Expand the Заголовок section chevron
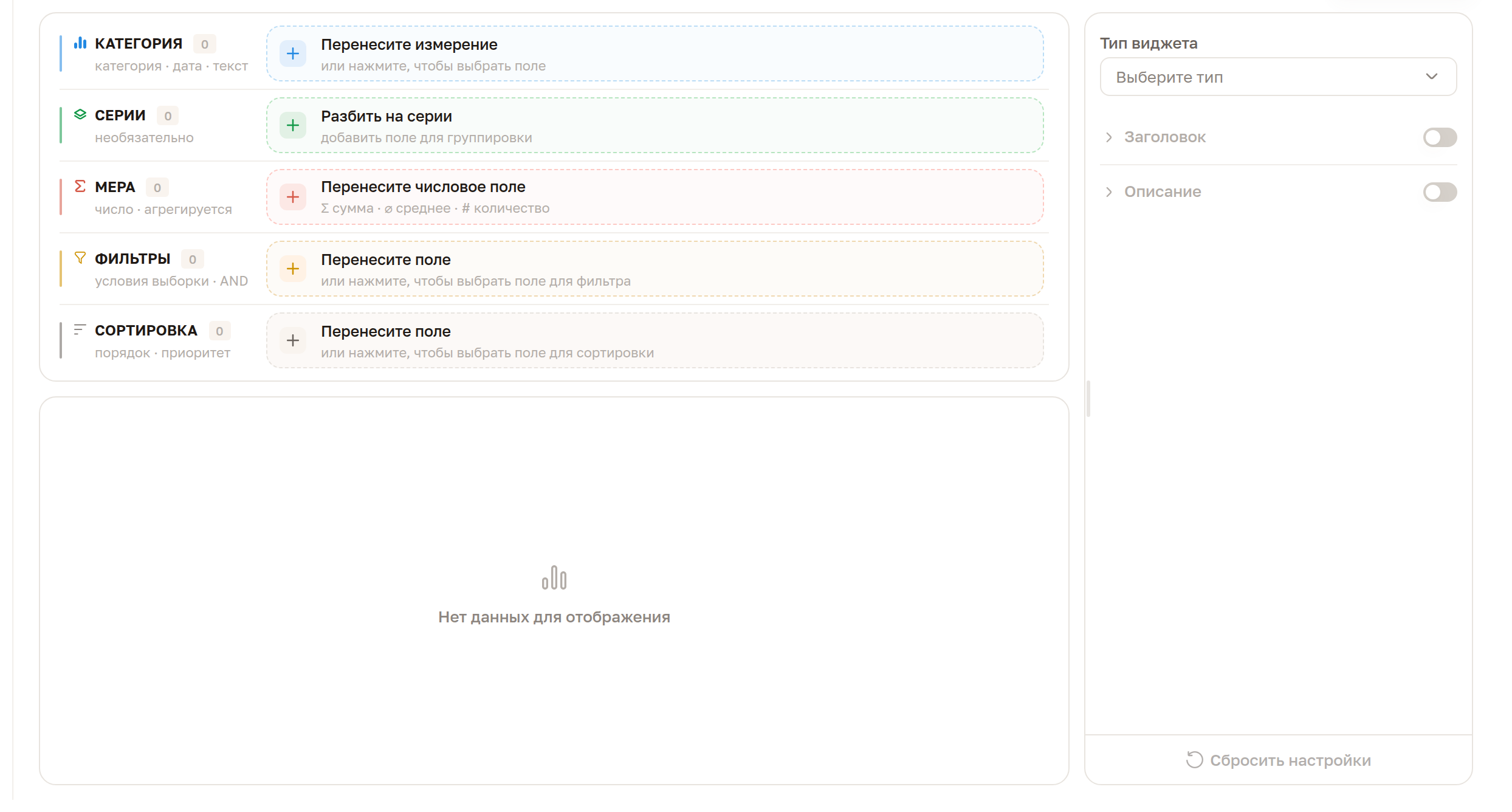Screen dimensions: 1512x812 (x=1109, y=137)
